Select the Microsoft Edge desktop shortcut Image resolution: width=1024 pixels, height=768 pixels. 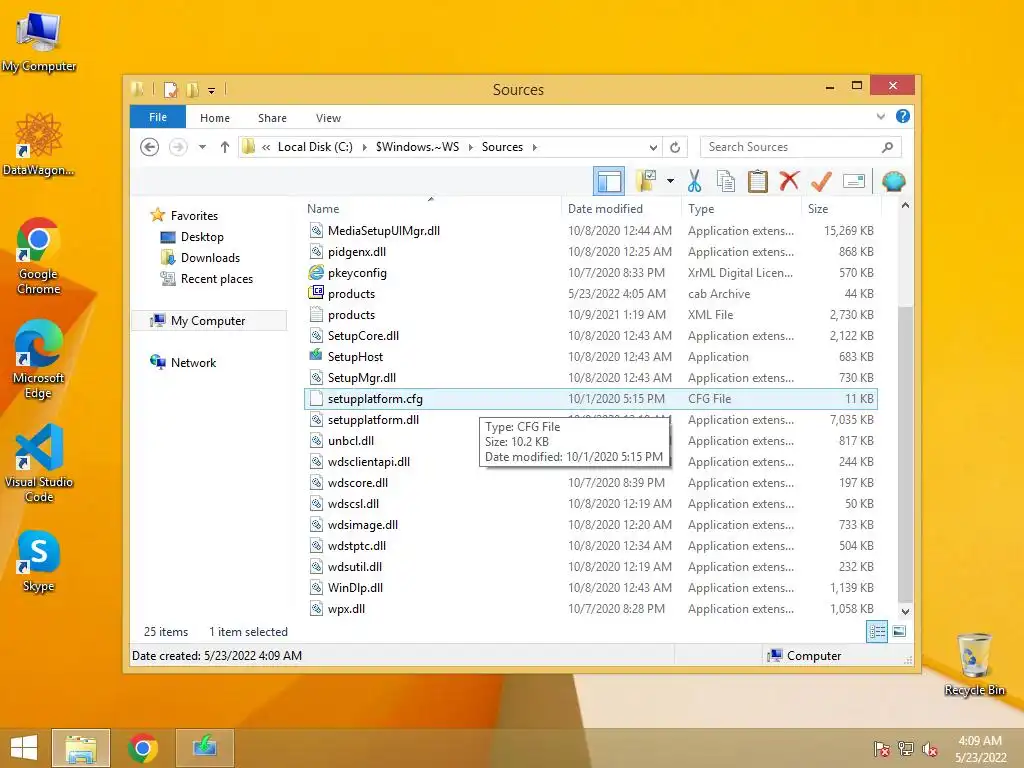coord(39,359)
